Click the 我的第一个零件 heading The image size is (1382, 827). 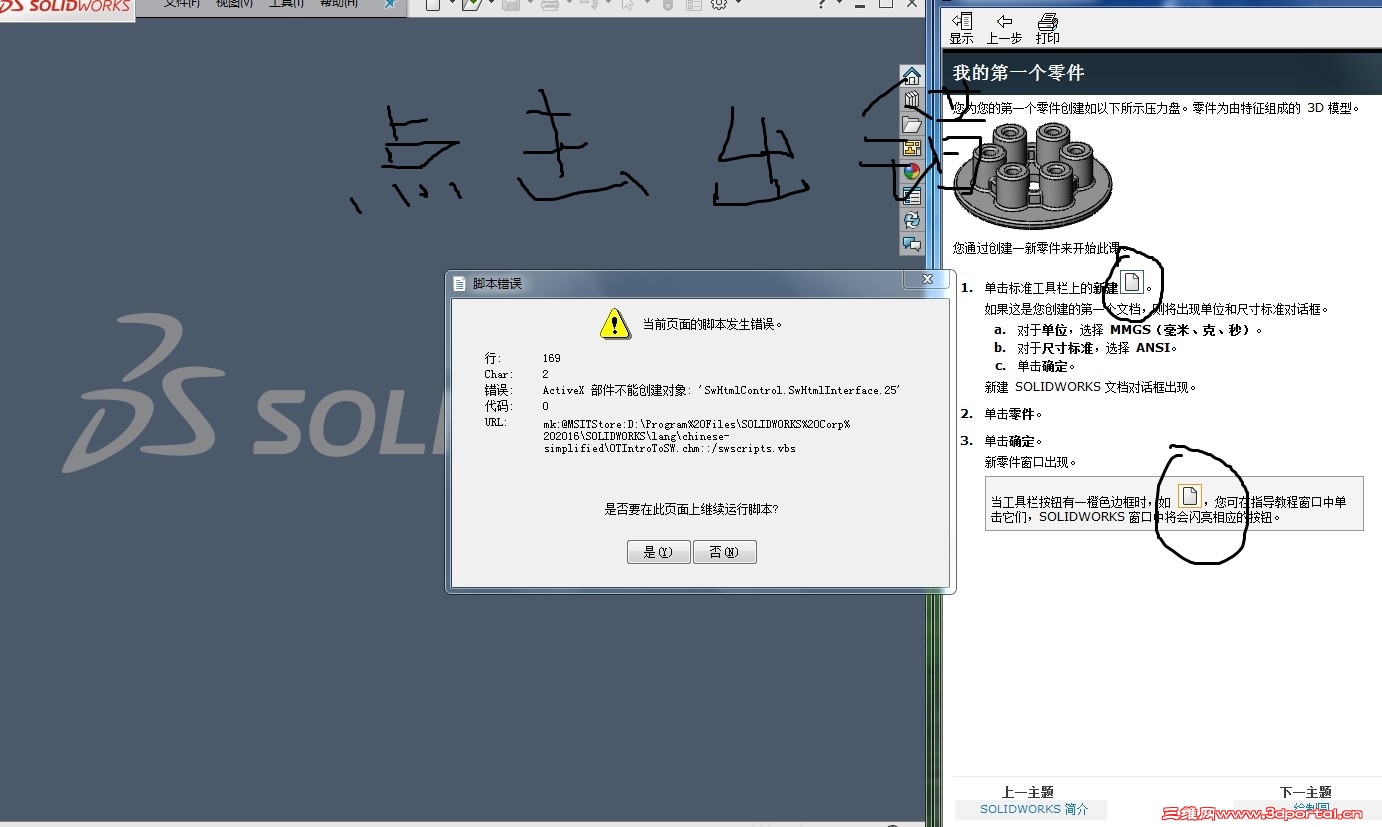pos(1018,73)
